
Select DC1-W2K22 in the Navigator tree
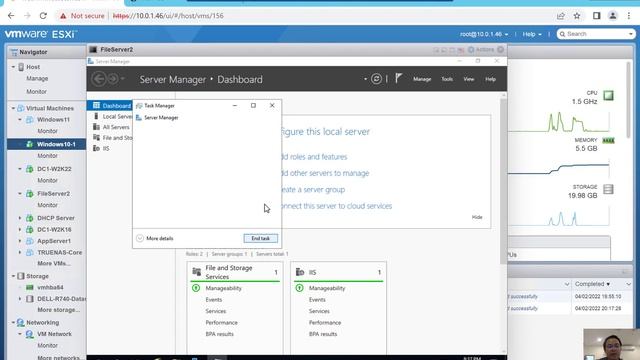click(54, 169)
